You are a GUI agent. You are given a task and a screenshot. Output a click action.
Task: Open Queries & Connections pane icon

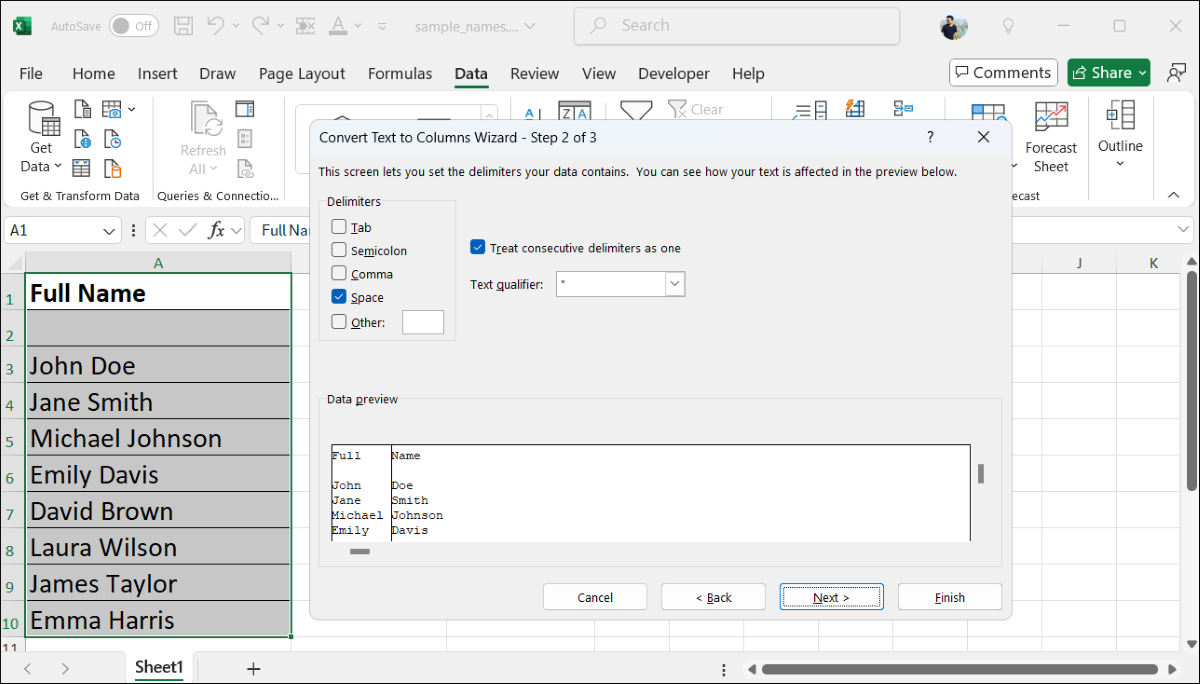click(x=245, y=108)
